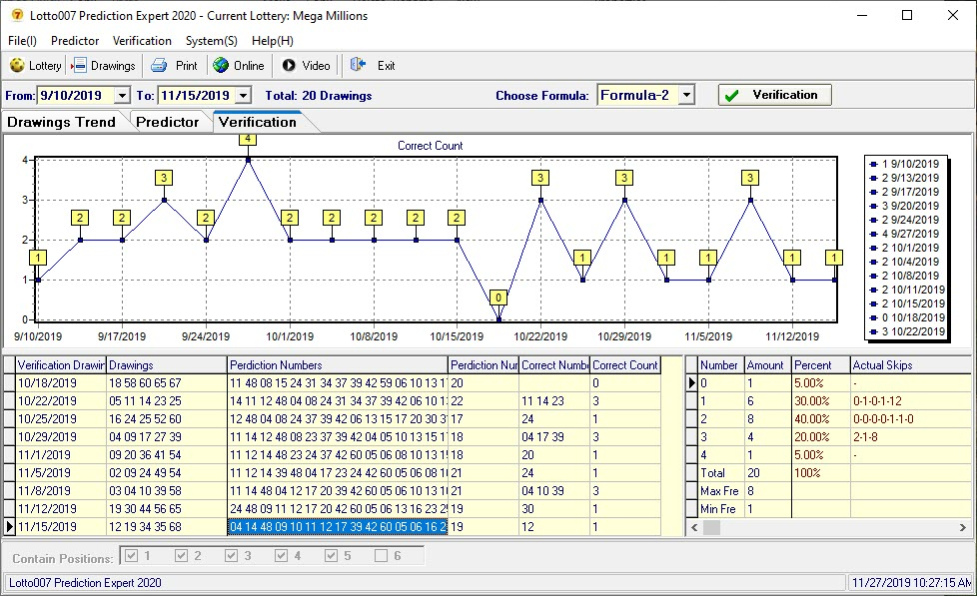Click the Formula-2 combo box text
977x596 pixels.
coord(637,95)
